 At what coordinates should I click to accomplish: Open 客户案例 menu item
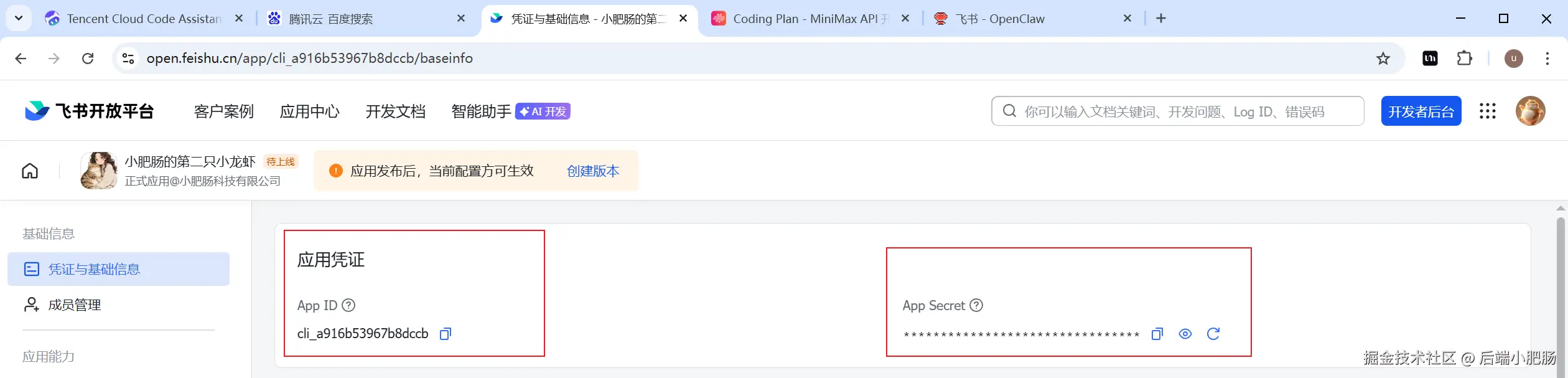[224, 111]
